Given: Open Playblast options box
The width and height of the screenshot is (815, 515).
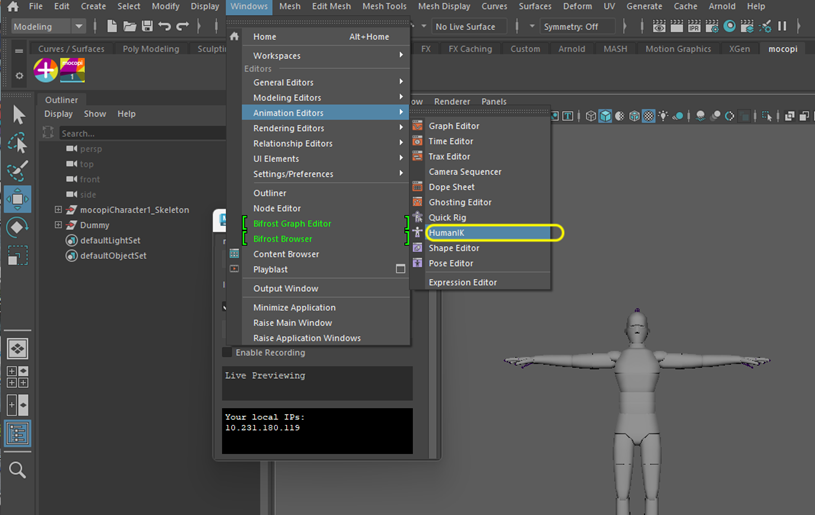Looking at the screenshot, I should pyautogui.click(x=400, y=270).
